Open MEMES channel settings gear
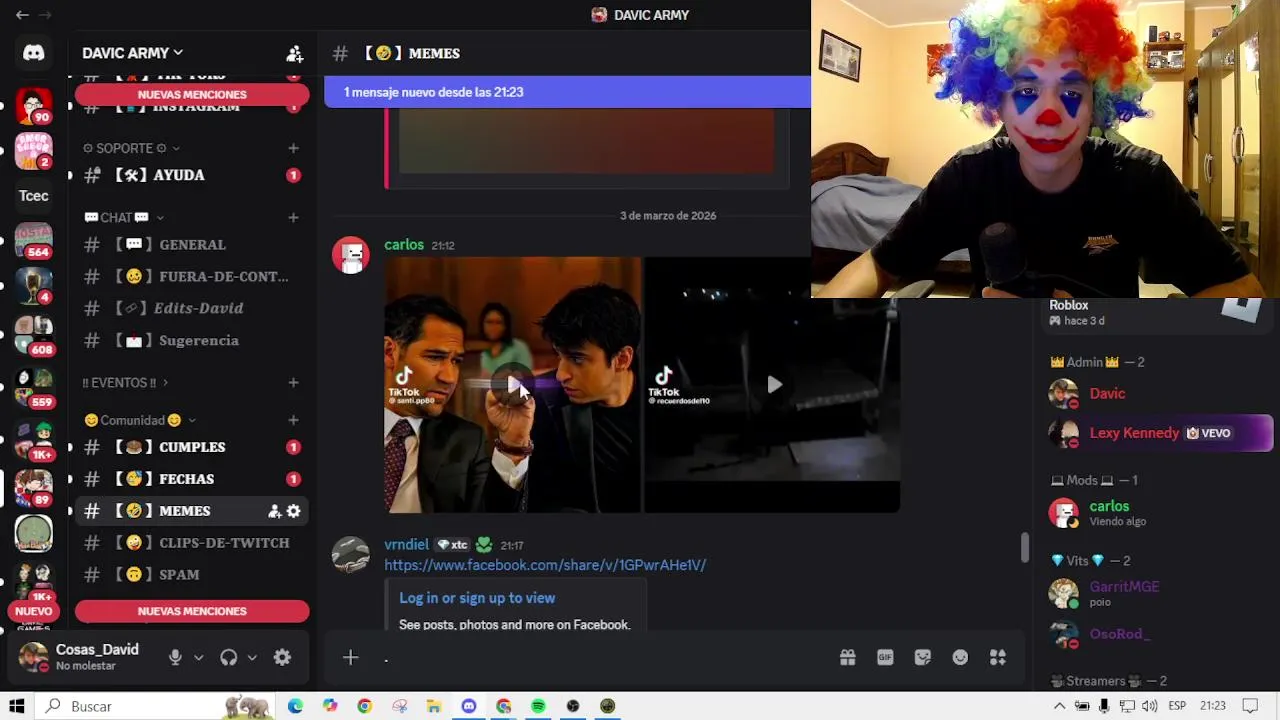Image resolution: width=1280 pixels, height=720 pixels. point(293,511)
